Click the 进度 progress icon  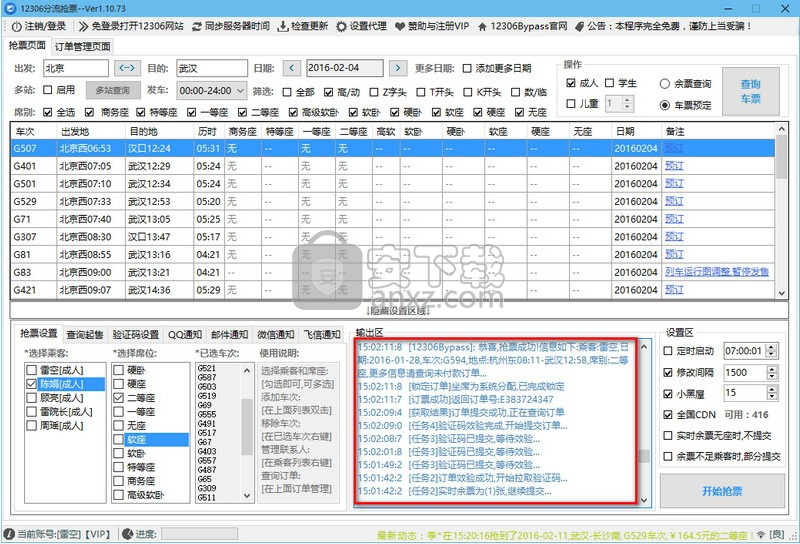point(128,534)
